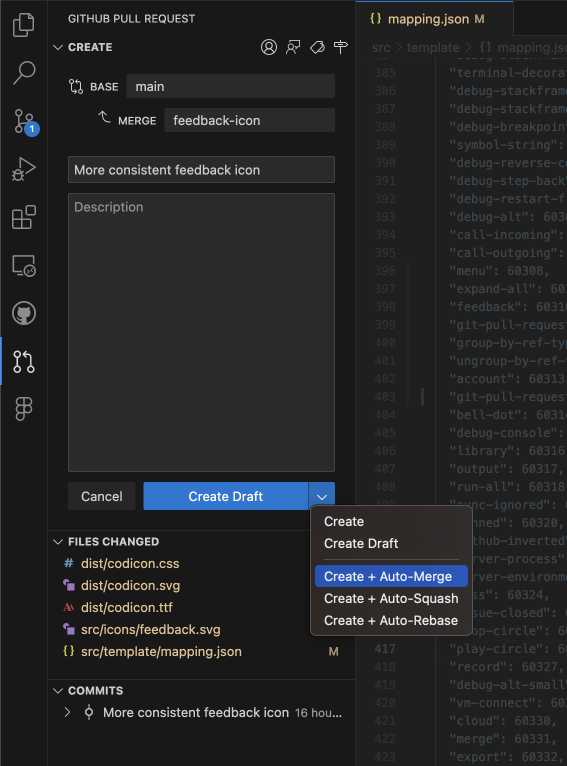Click the compare branches icon beside BASE
This screenshot has height=766, width=567.
pyautogui.click(x=76, y=86)
